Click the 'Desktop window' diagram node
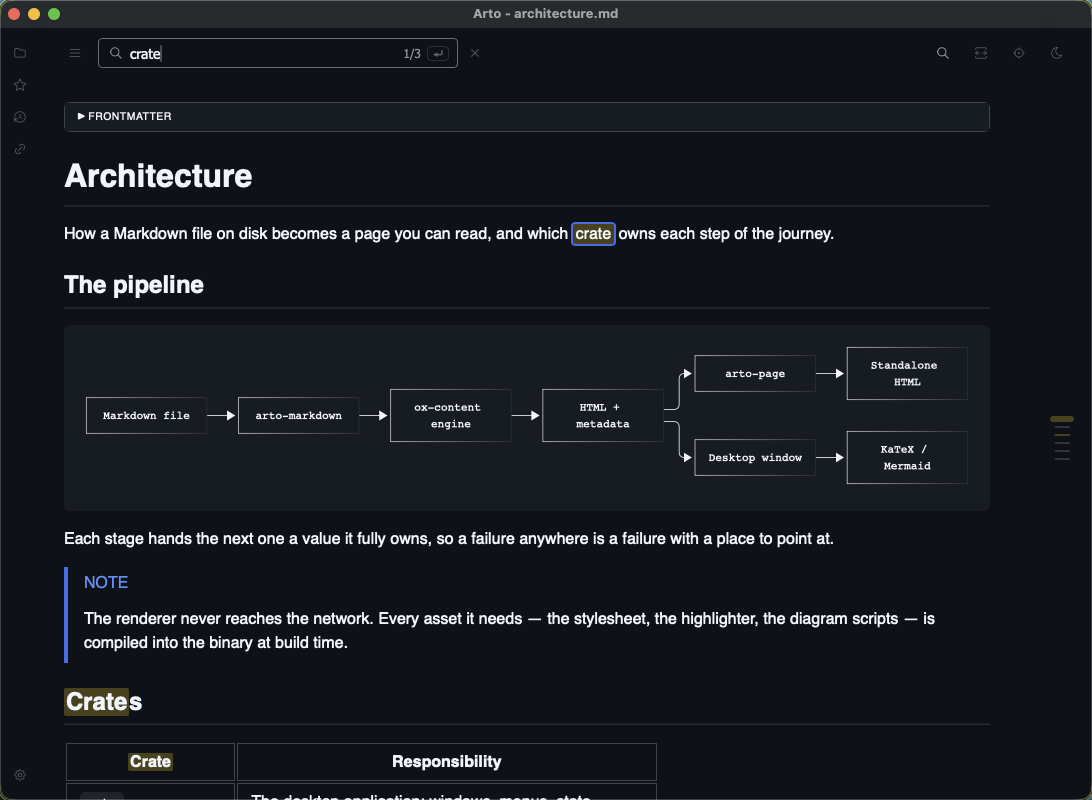Viewport: 1092px width, 800px height. pos(755,457)
